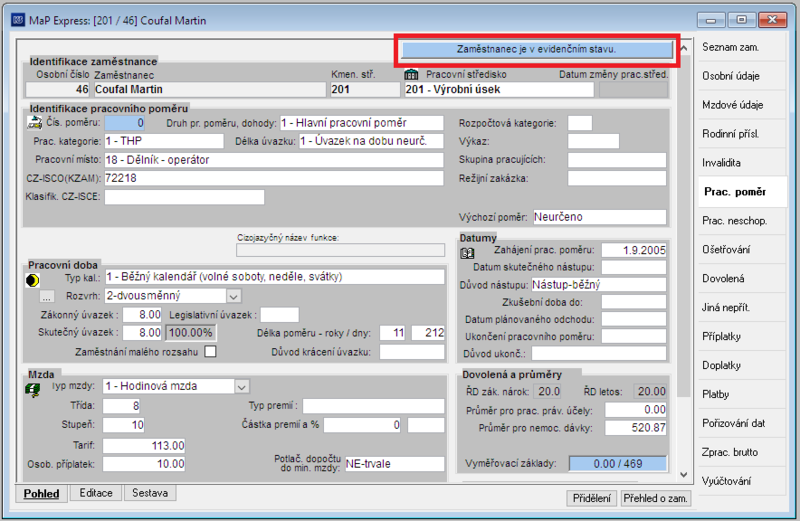Click the scrollbar down arrow
The height and width of the screenshot is (521, 800).
click(x=684, y=475)
